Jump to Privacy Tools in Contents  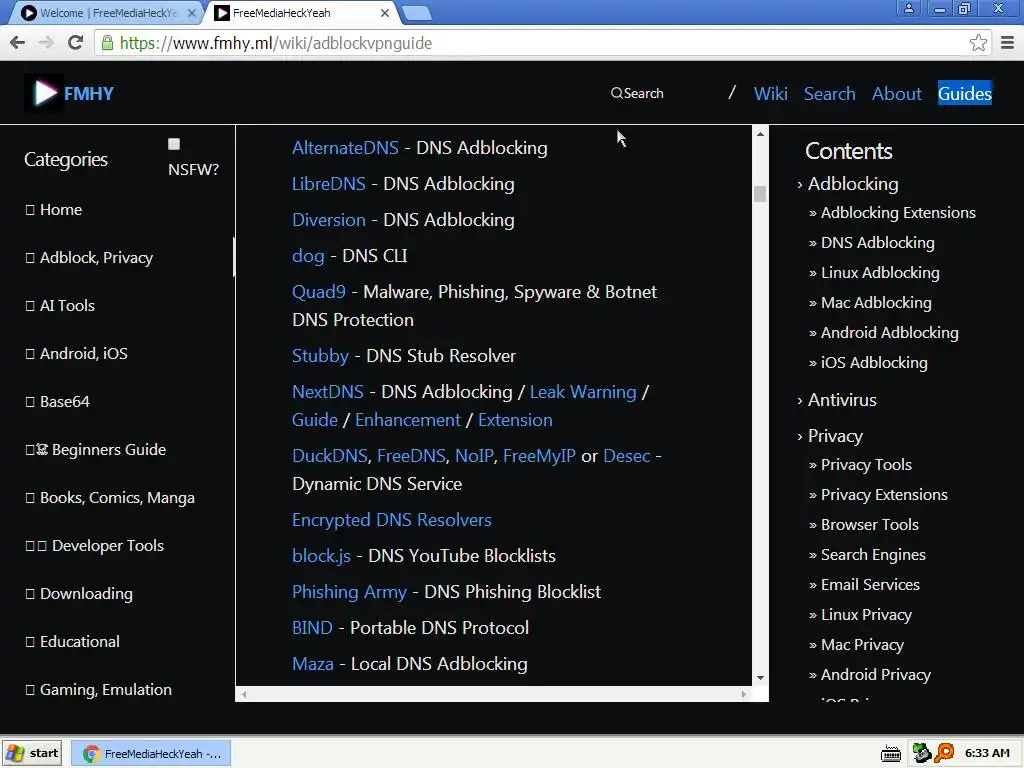click(x=866, y=464)
